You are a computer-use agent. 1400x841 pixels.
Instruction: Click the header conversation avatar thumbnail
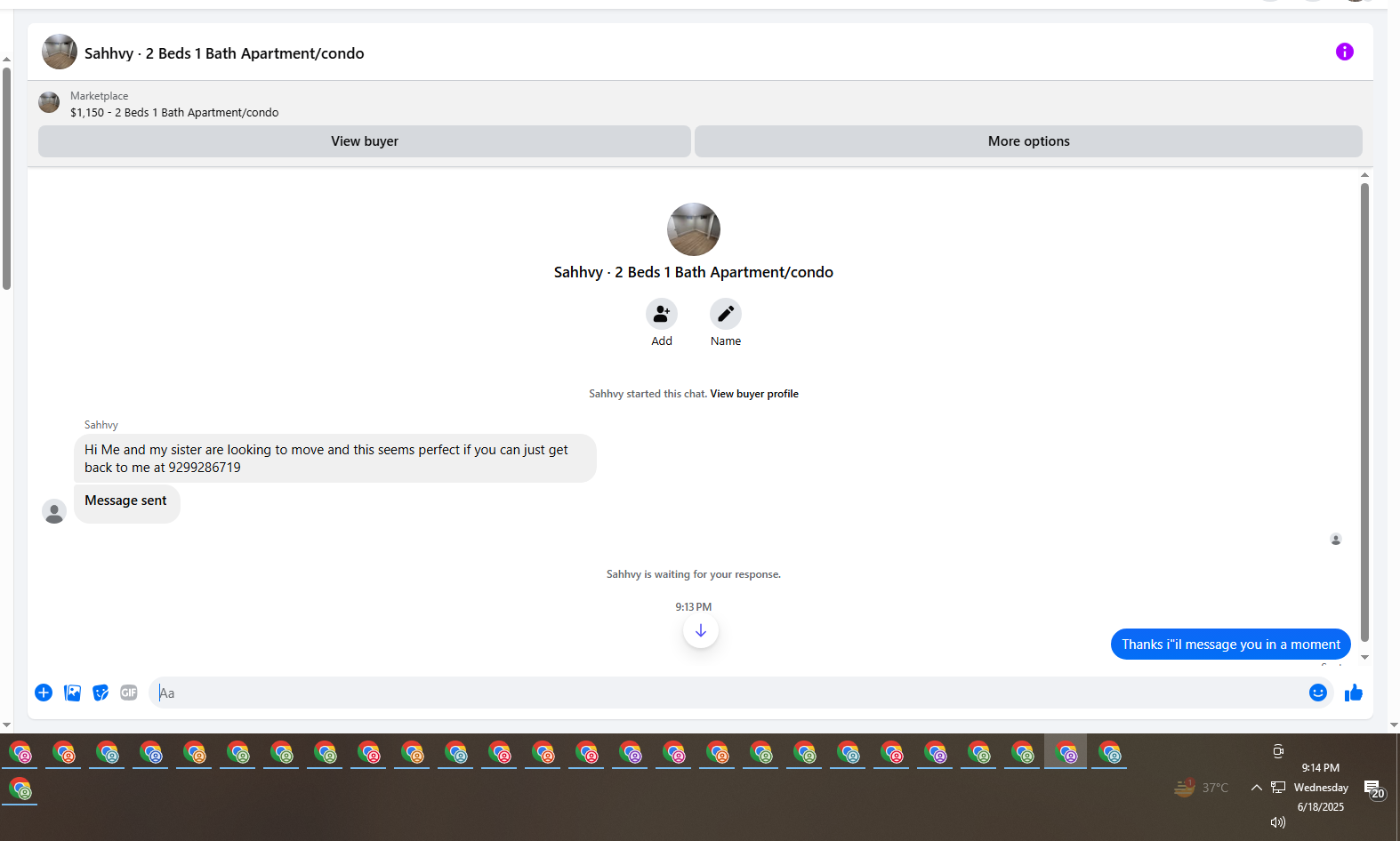pos(60,52)
